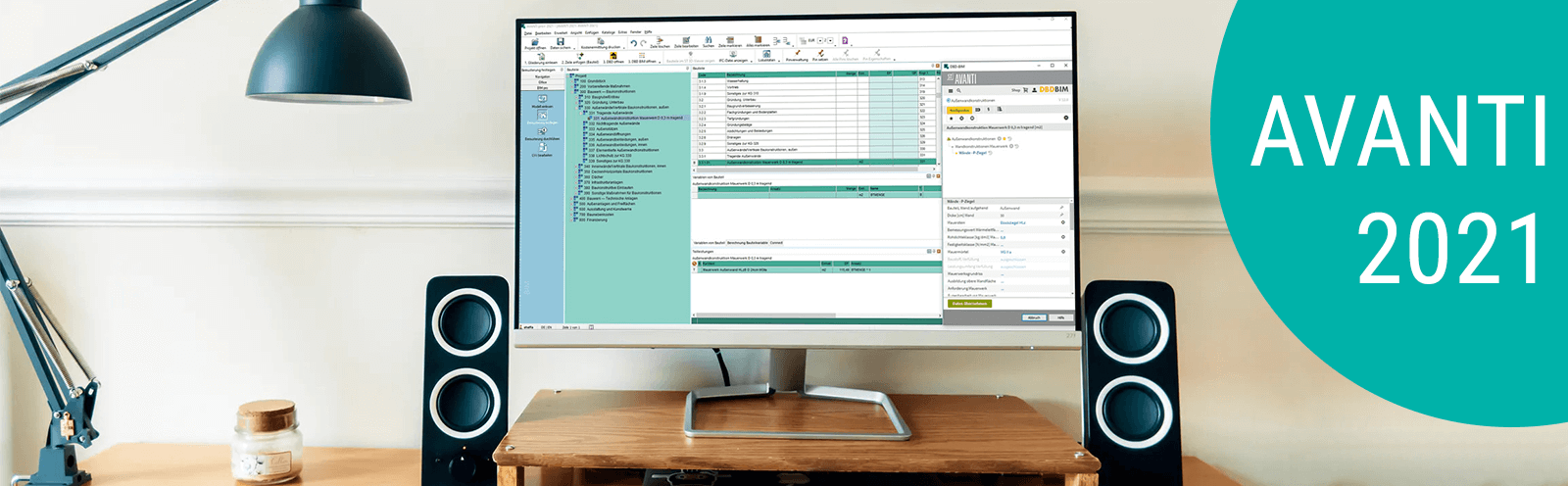
Task: Click Daten übernehmen in the DBD-BIM window
Action: coord(969,304)
